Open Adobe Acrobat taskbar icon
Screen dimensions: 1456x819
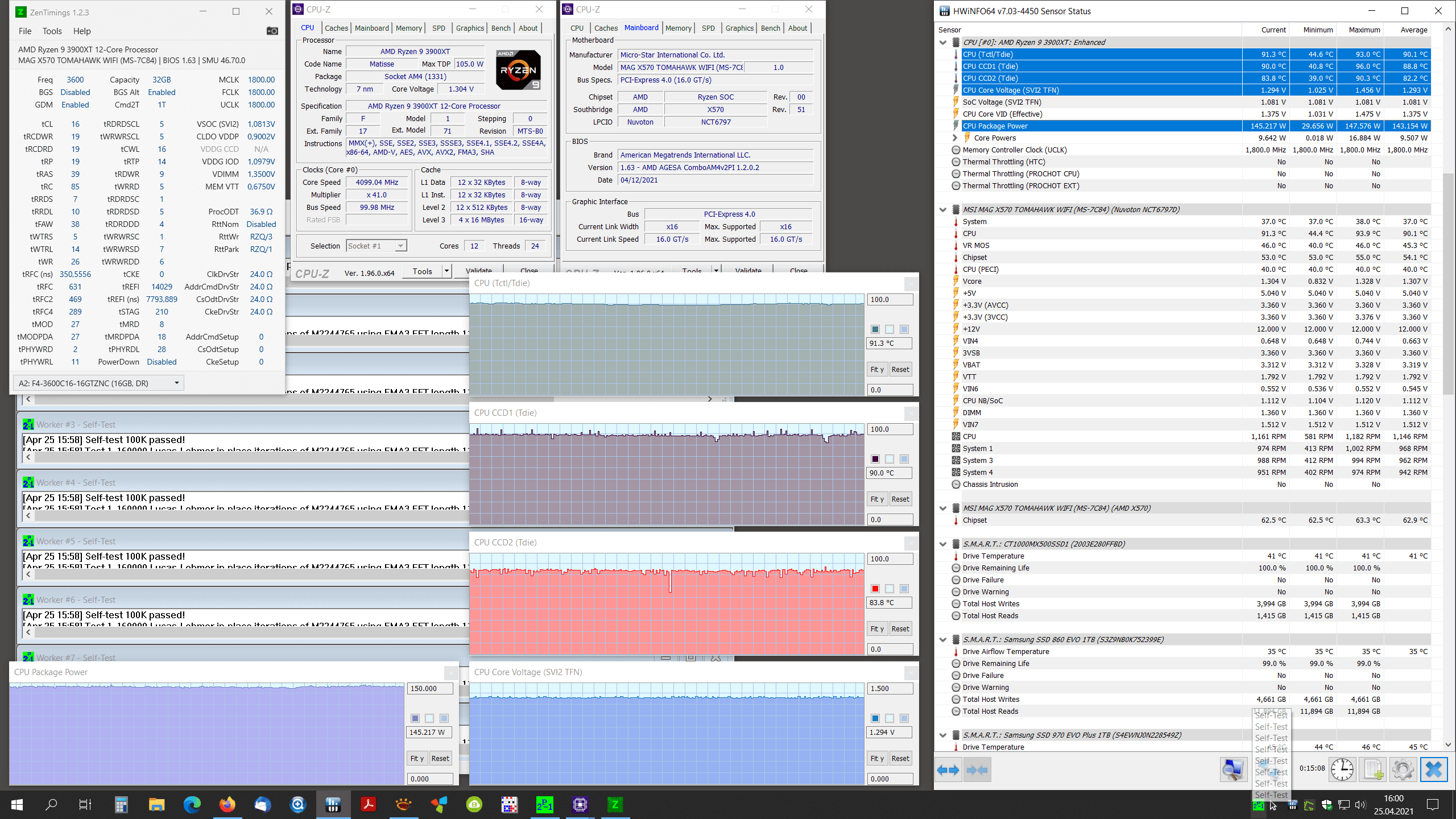pyautogui.click(x=368, y=804)
